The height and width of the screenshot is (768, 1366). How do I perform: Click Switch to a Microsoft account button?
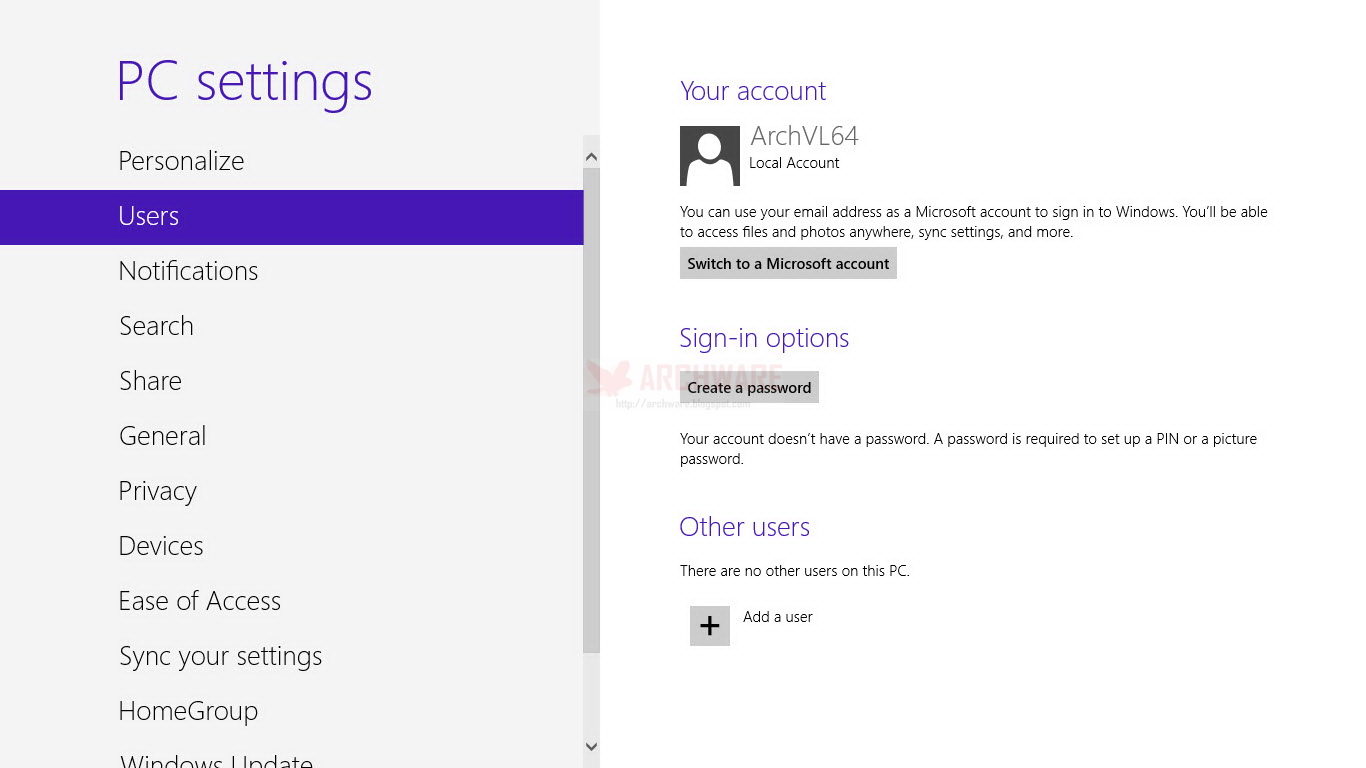point(788,264)
